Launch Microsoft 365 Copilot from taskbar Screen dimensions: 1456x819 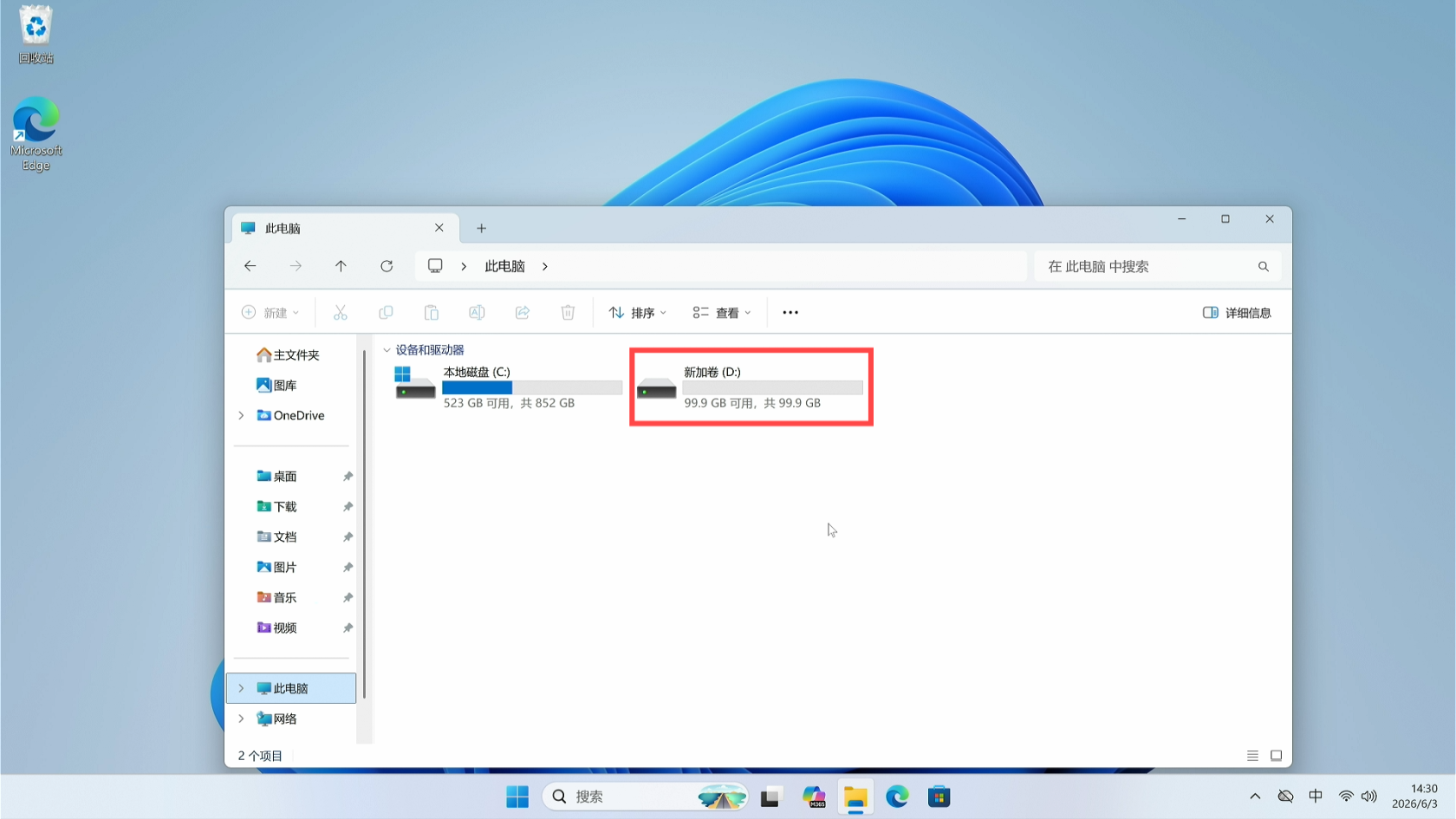(814, 796)
